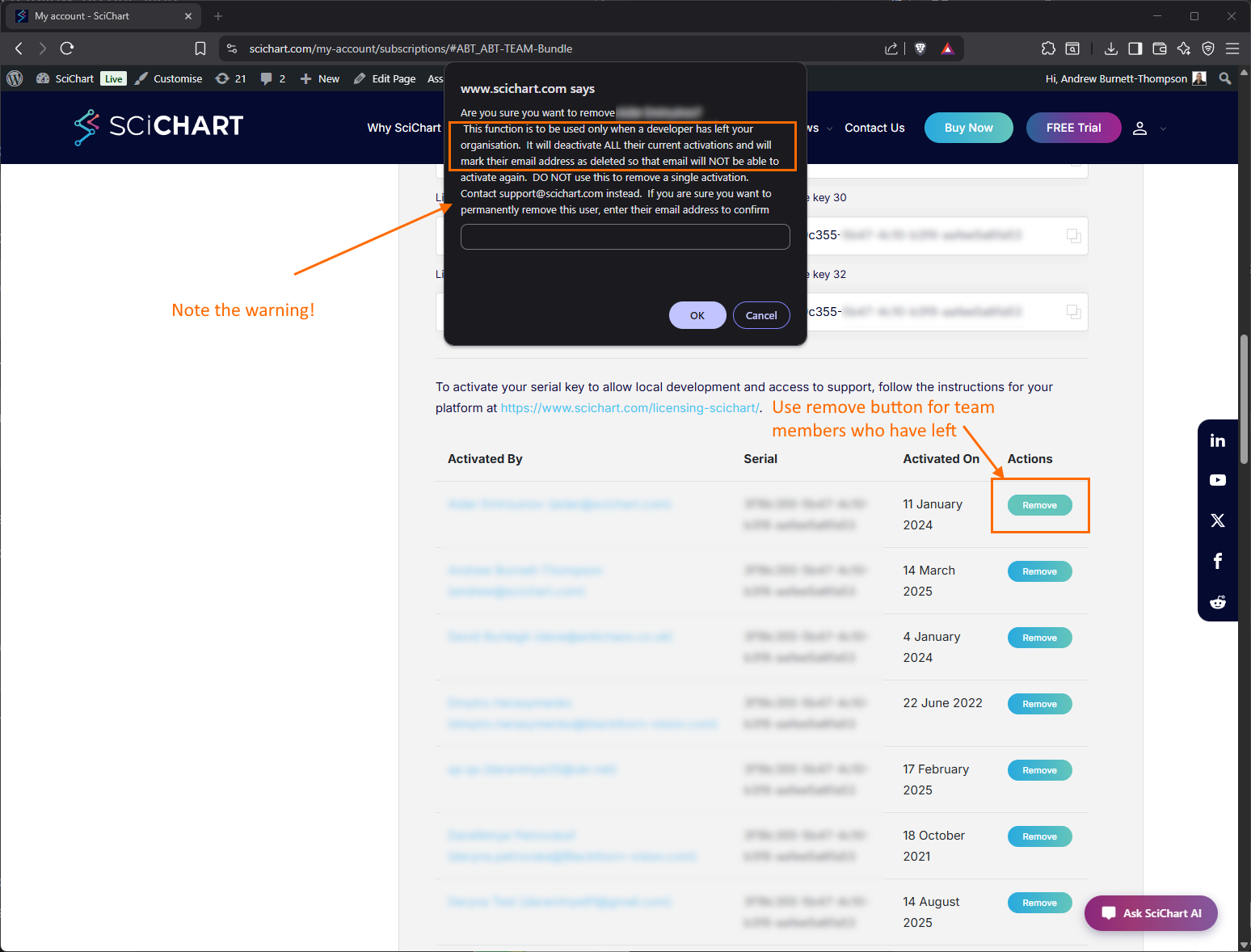Visit SciChart's YouTube channel from the sidebar
Viewport: 1251px width, 952px height.
coord(1218,479)
